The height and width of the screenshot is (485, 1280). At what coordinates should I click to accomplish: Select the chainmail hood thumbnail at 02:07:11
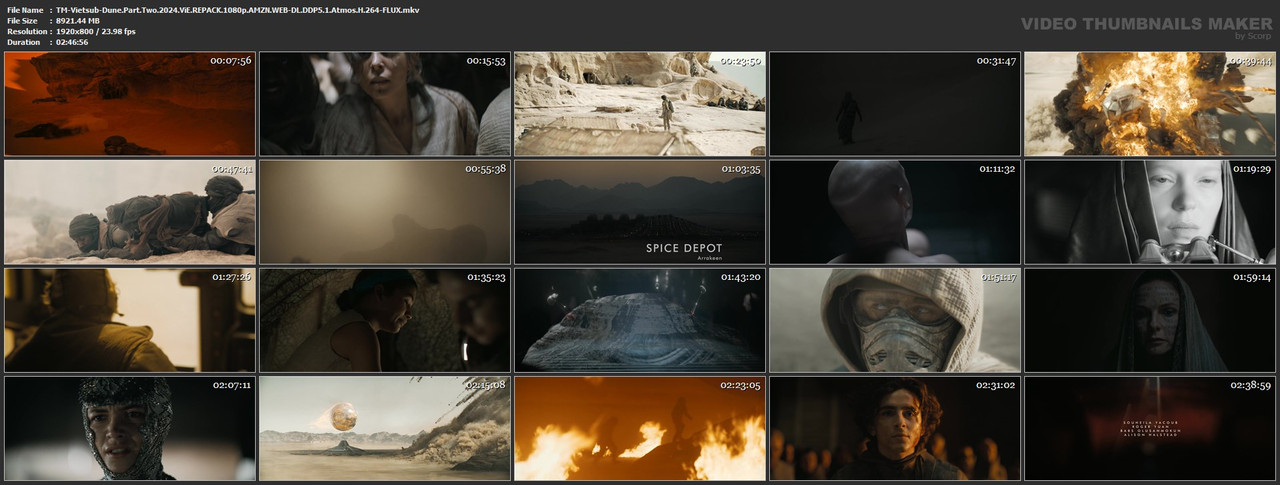(130, 428)
